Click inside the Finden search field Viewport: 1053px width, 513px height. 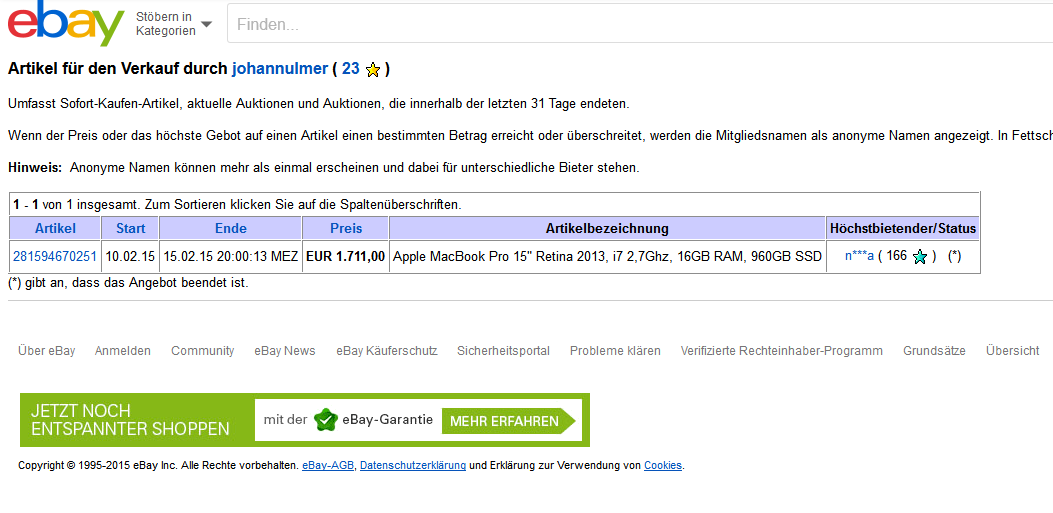640,24
